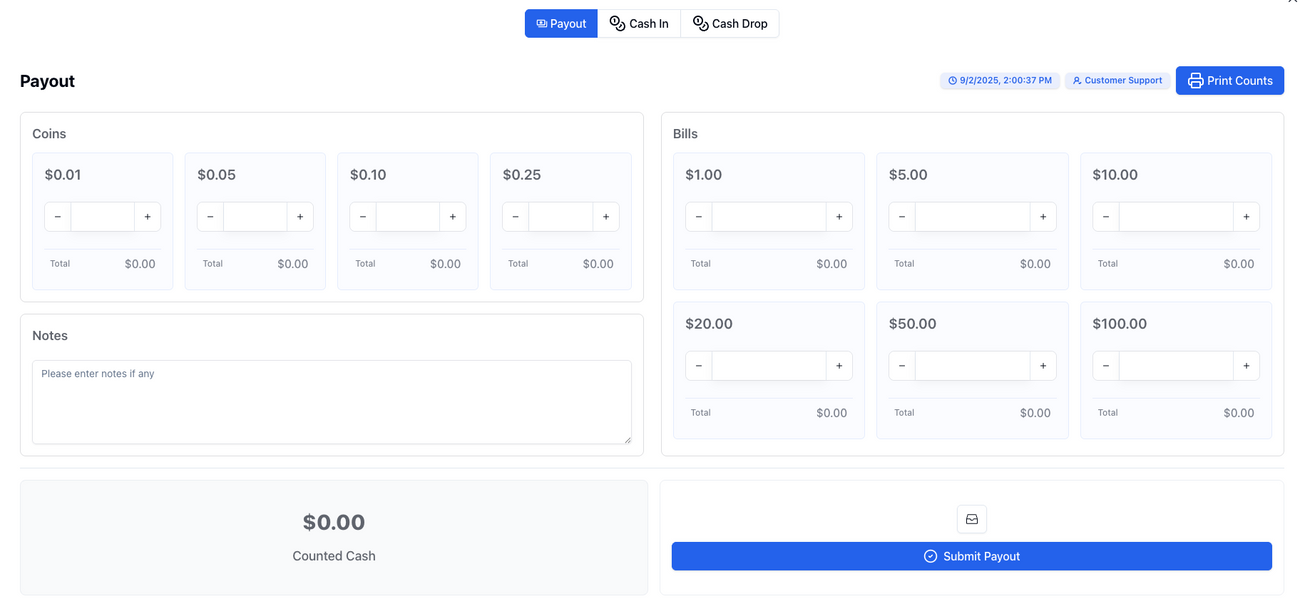Increase the $0.01 coin count with plus
This screenshot has width=1300, height=616.
coord(147,217)
